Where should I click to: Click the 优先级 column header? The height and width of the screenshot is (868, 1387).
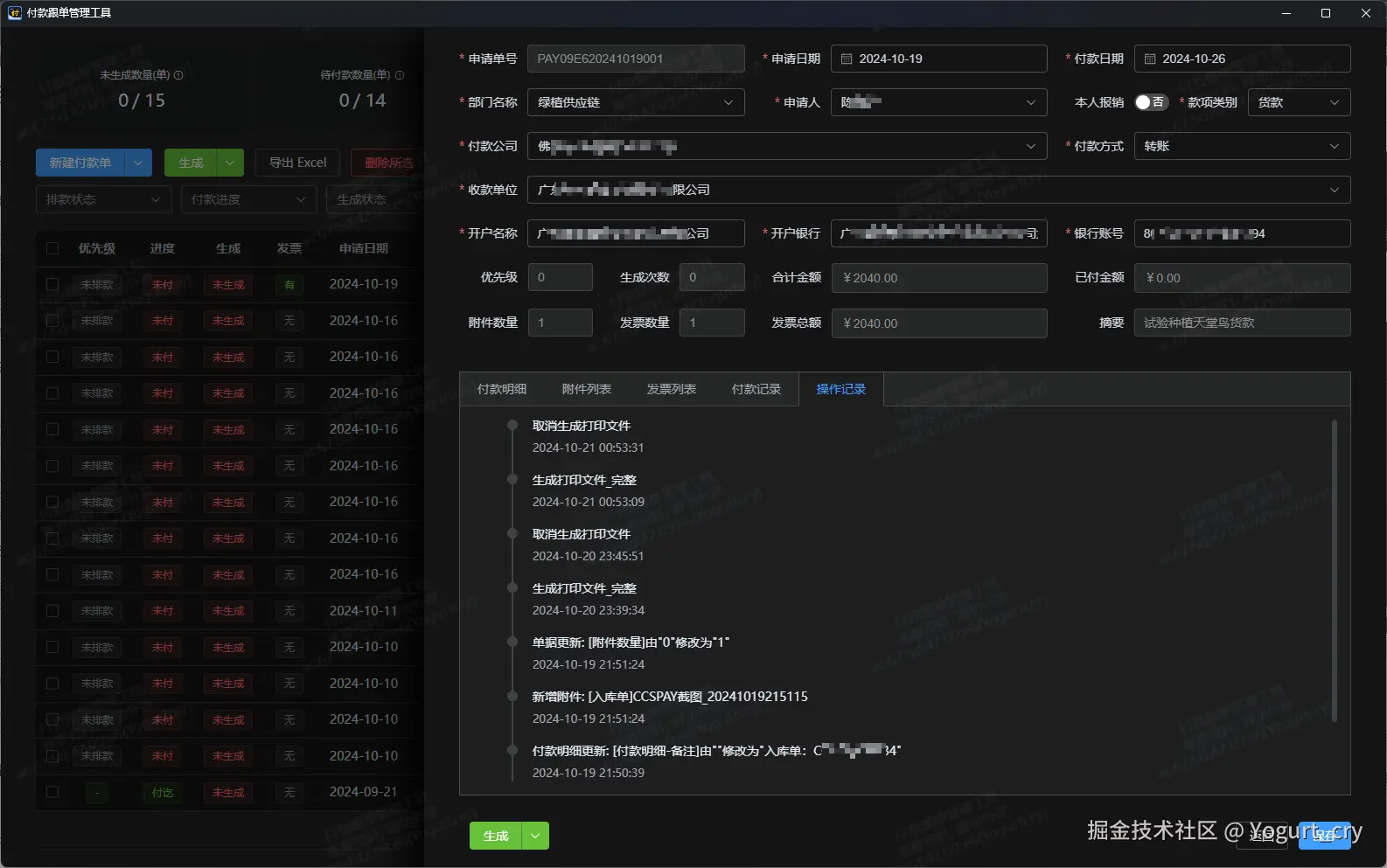pyautogui.click(x=97, y=248)
